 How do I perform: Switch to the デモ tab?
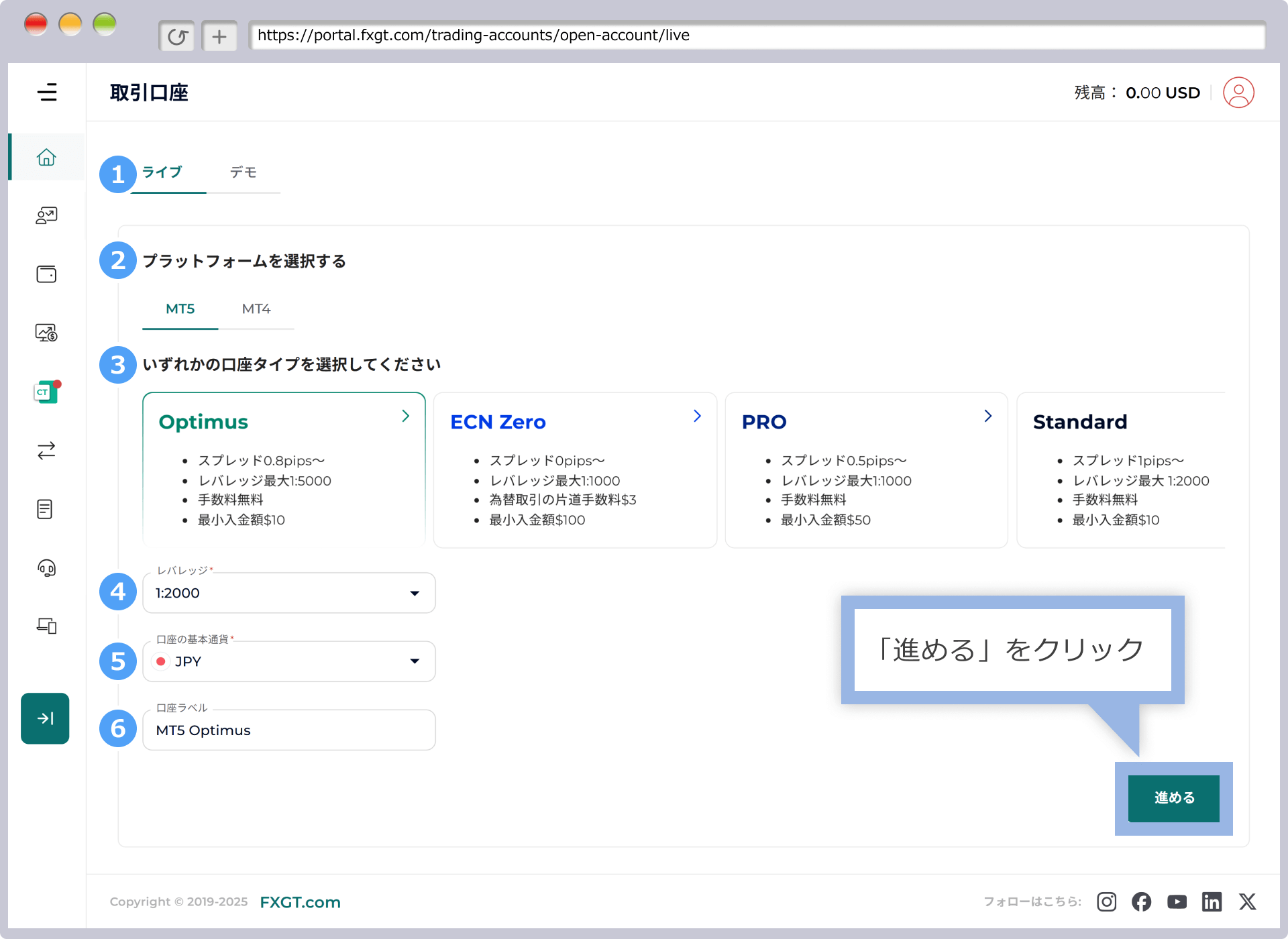[243, 172]
